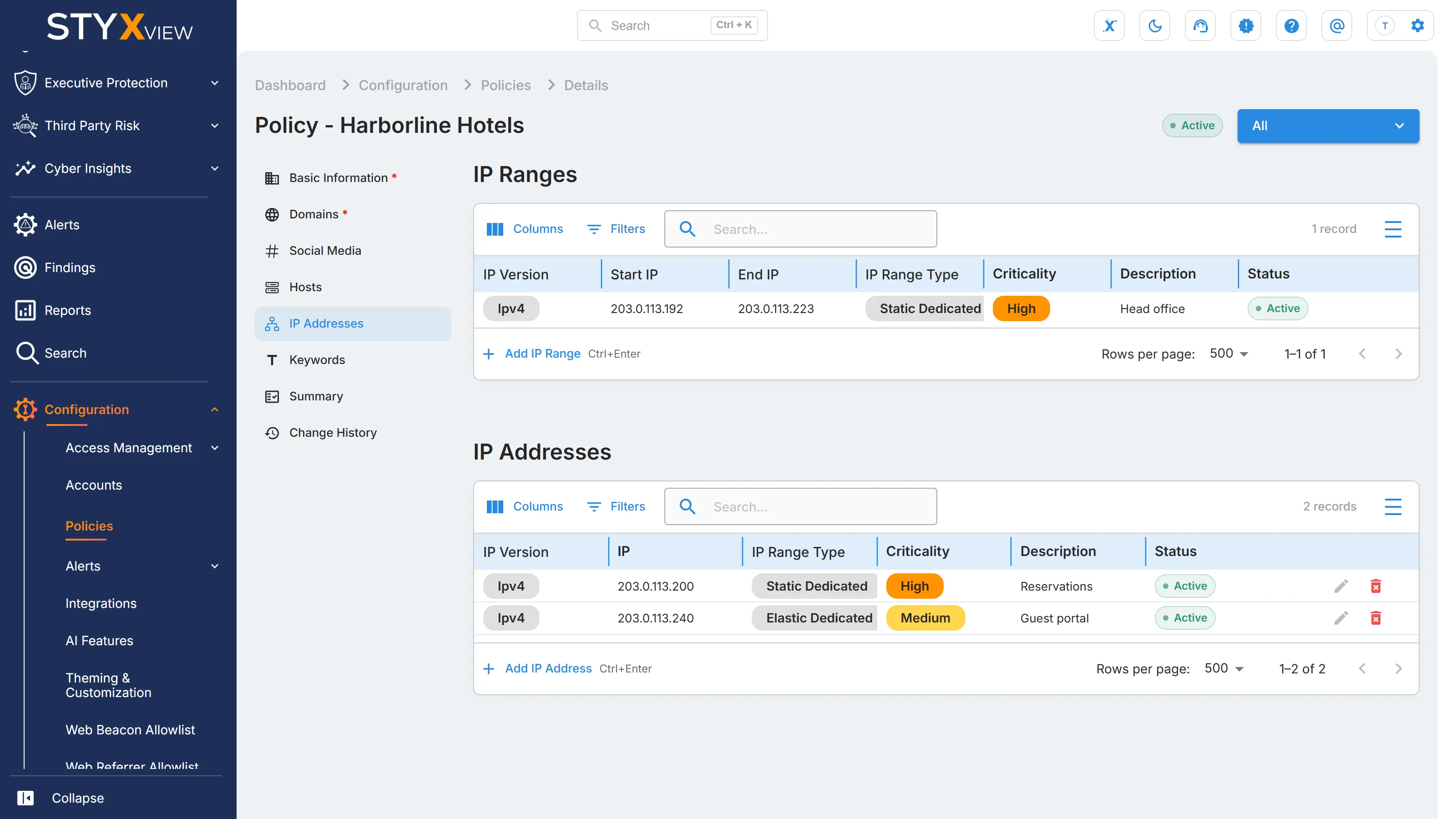Open AI Features under Configuration
1456x819 pixels.
pyautogui.click(x=99, y=641)
